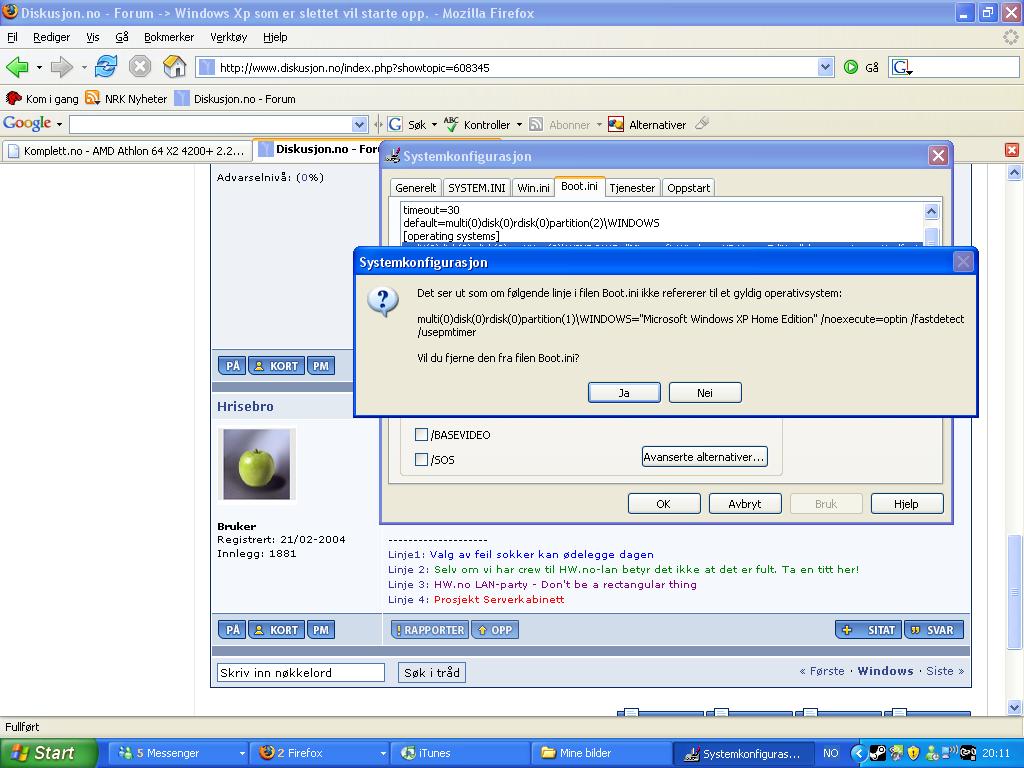Click the green Gå go icon
Screen dimensions: 1024x768
[x=851, y=67]
